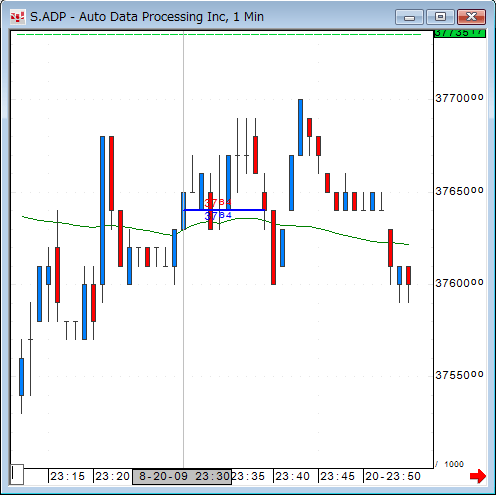Click the green 37735 price marker
The height and width of the screenshot is (495, 496).
pos(460,33)
